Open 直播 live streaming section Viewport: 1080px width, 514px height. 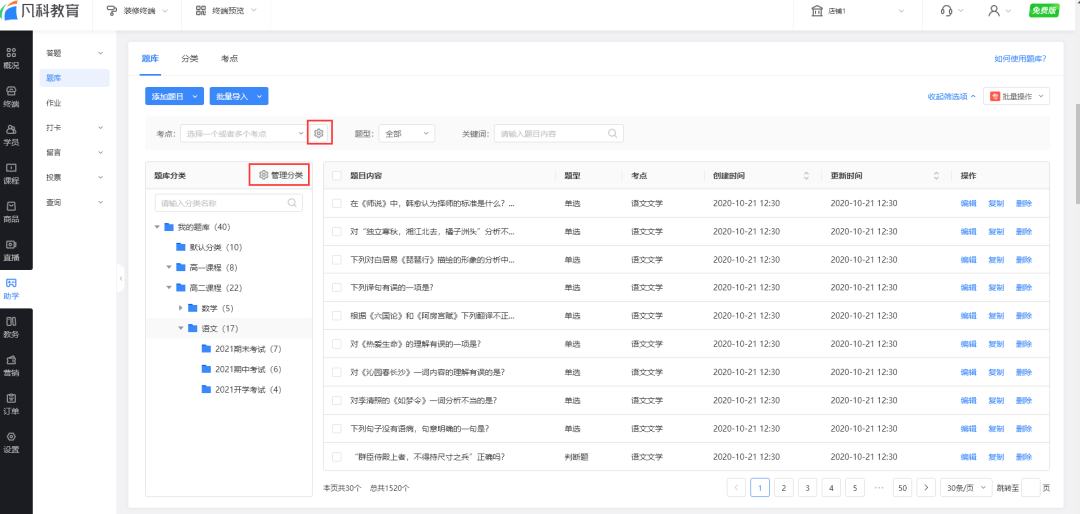point(11,250)
